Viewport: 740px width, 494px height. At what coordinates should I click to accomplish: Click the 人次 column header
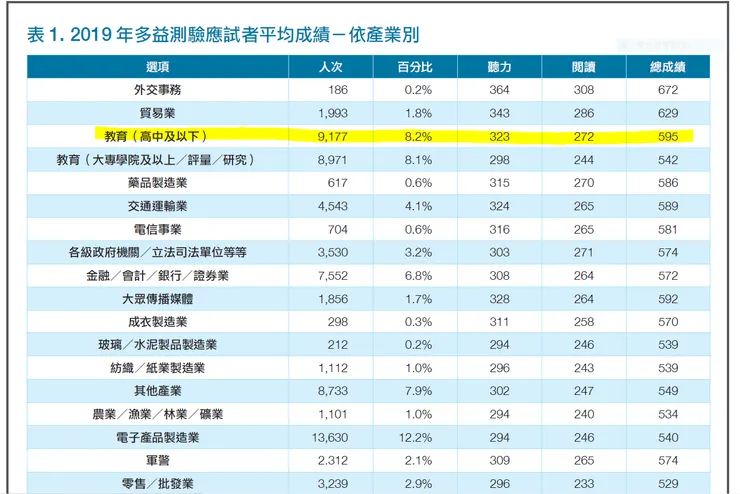click(x=331, y=67)
